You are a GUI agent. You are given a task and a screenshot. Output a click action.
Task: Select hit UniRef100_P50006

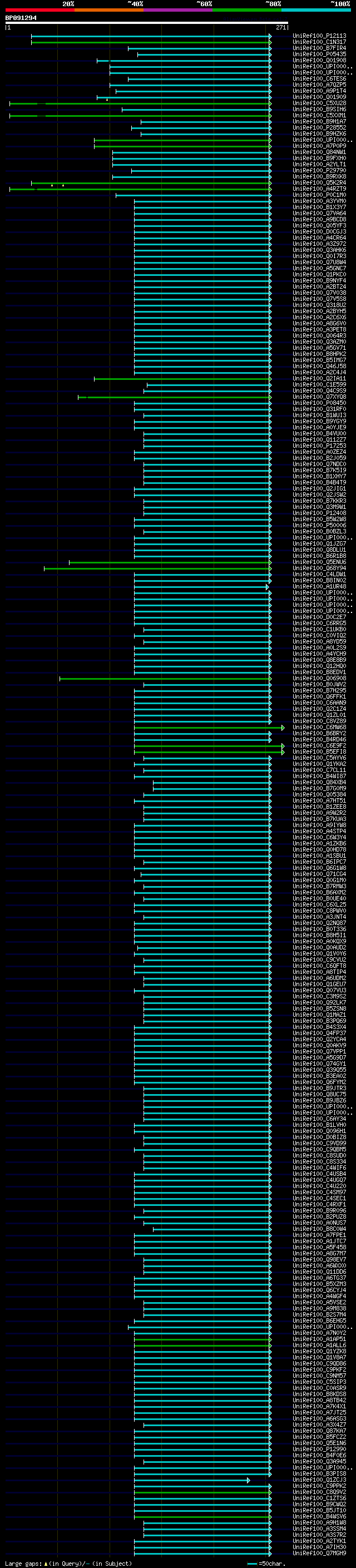click(319, 525)
